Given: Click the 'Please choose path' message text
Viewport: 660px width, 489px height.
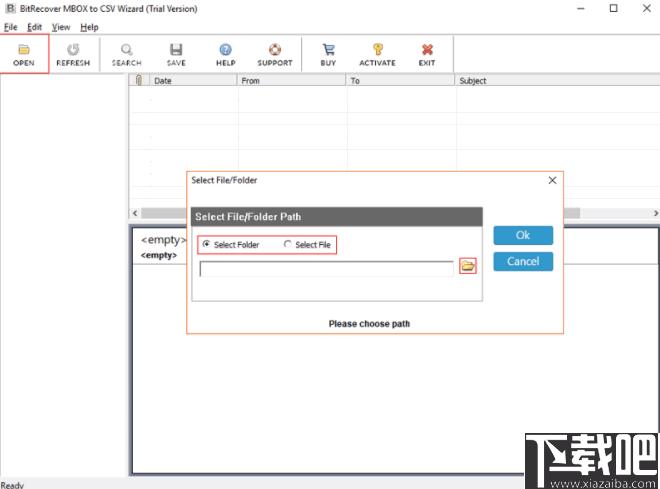Looking at the screenshot, I should pyautogui.click(x=369, y=324).
